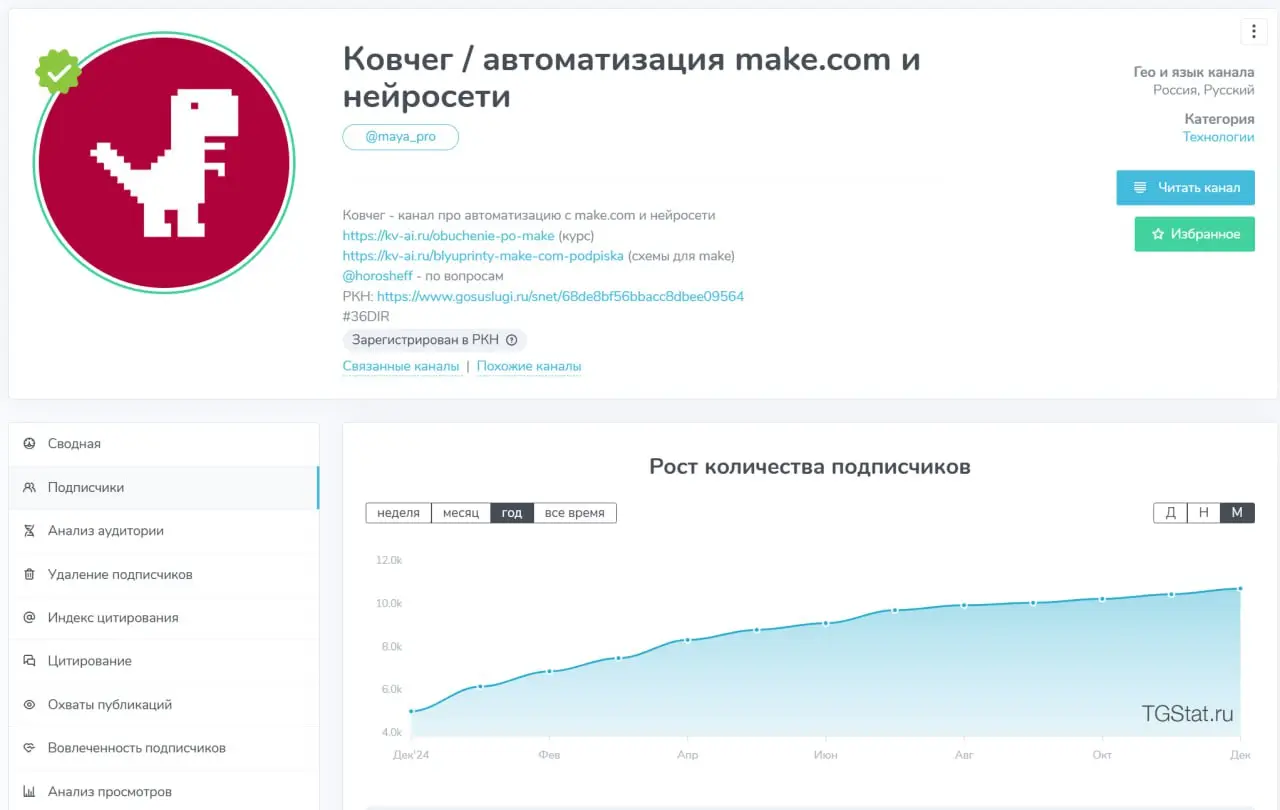
Task: Click the icon left of 'Вовлеченность подписчиков'
Action: 29,748
